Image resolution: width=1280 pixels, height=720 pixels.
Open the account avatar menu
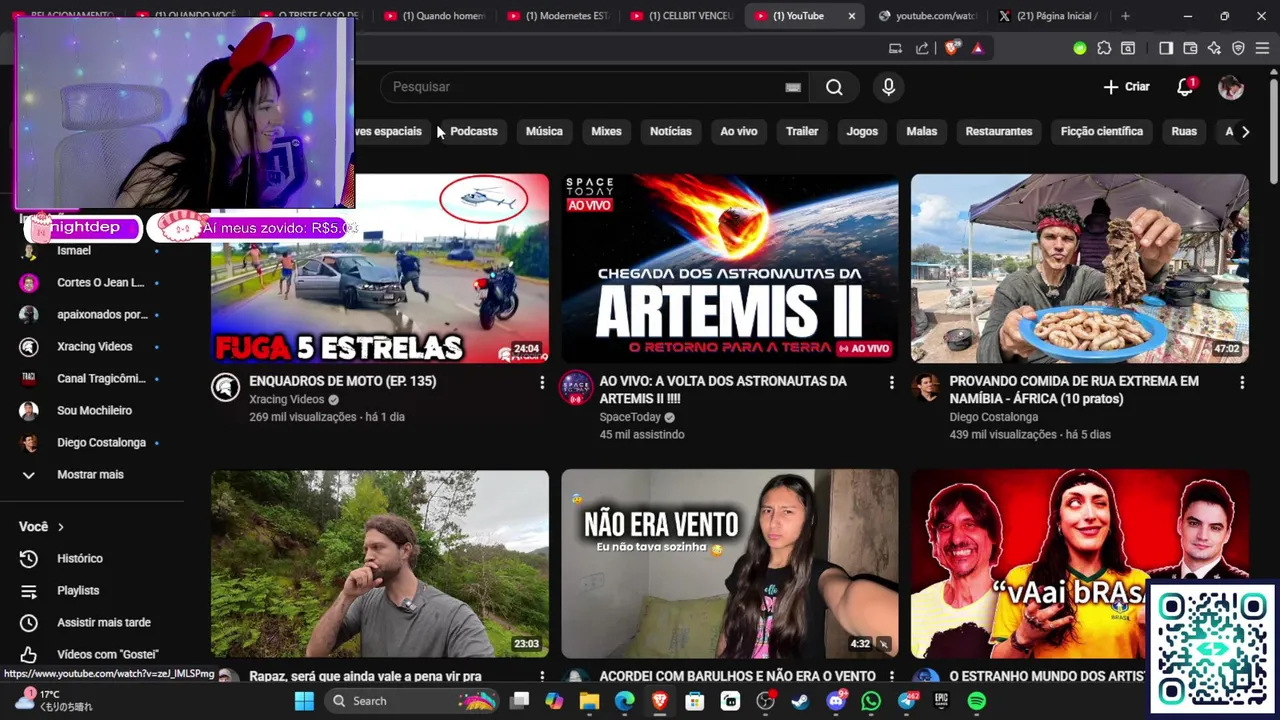[1231, 87]
